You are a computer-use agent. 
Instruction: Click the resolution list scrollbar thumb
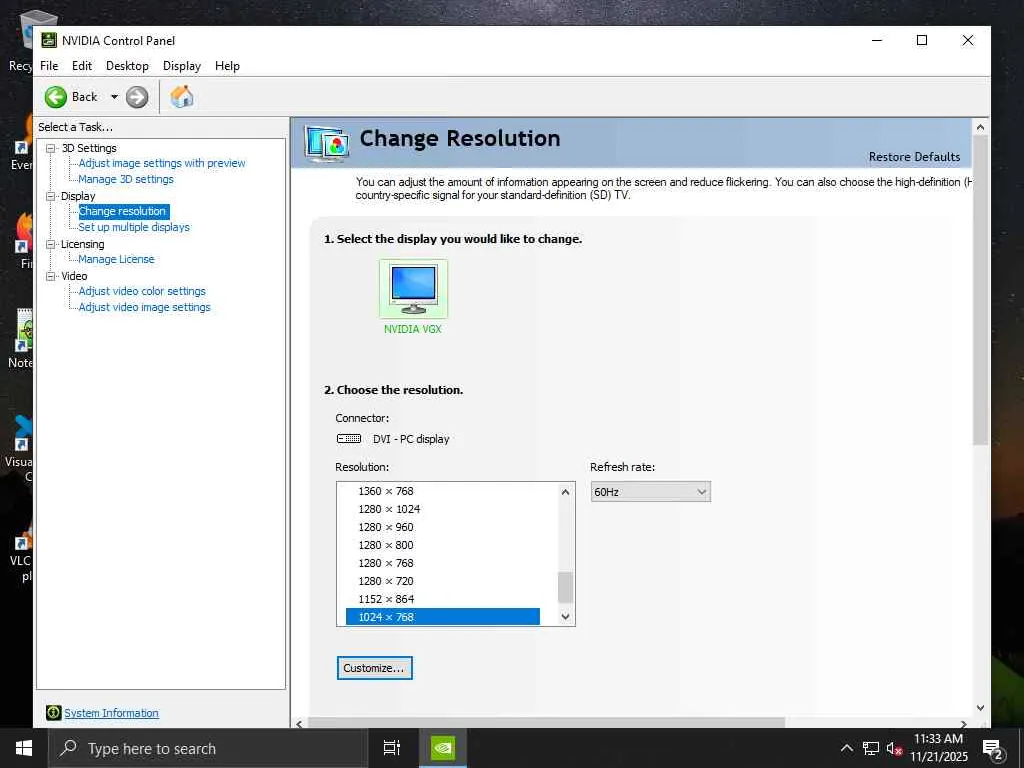(566, 587)
